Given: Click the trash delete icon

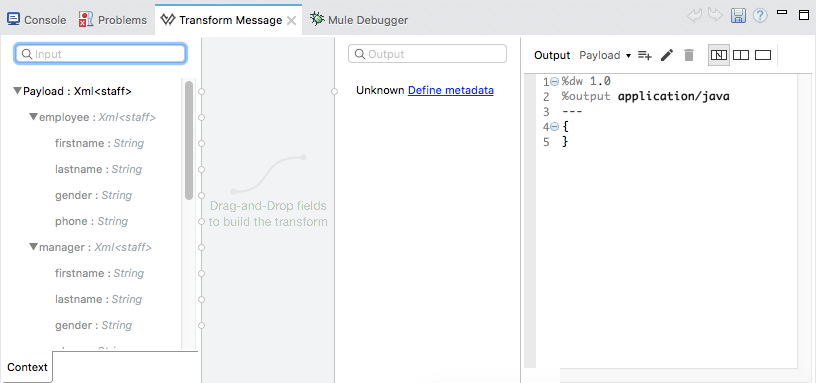Looking at the screenshot, I should [689, 55].
